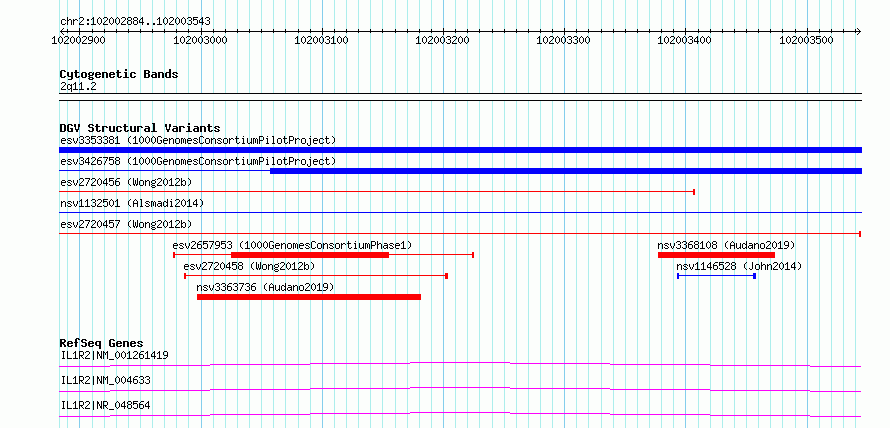
Task: Click the 102003400 ruler tick label
Action: click(685, 40)
